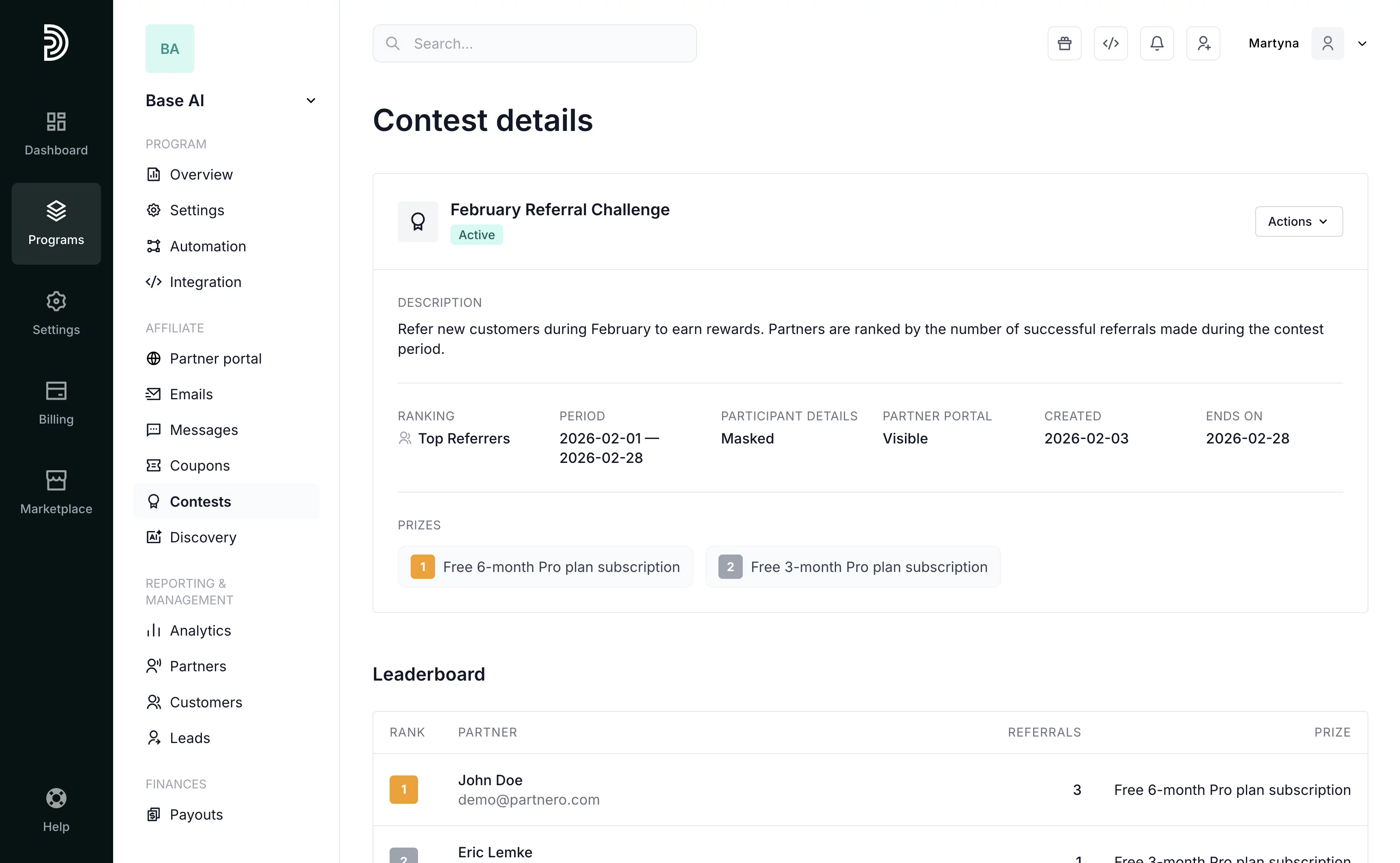Image resolution: width=1400 pixels, height=863 pixels.
Task: Click John Doe partner name in leaderboard
Action: pos(490,779)
